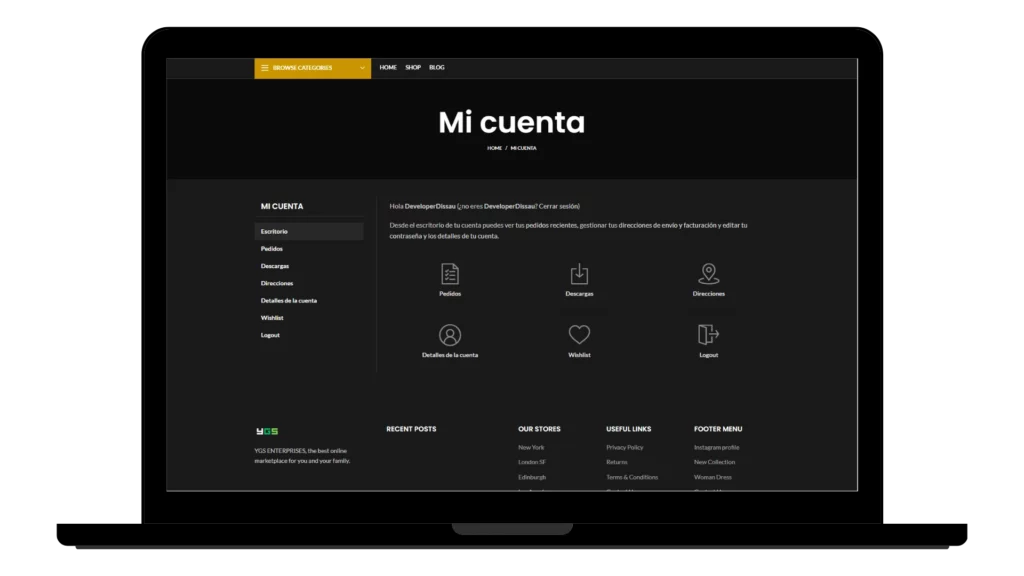The height and width of the screenshot is (576, 1024).
Task: Click the Cerrar sesión link
Action: 559,206
